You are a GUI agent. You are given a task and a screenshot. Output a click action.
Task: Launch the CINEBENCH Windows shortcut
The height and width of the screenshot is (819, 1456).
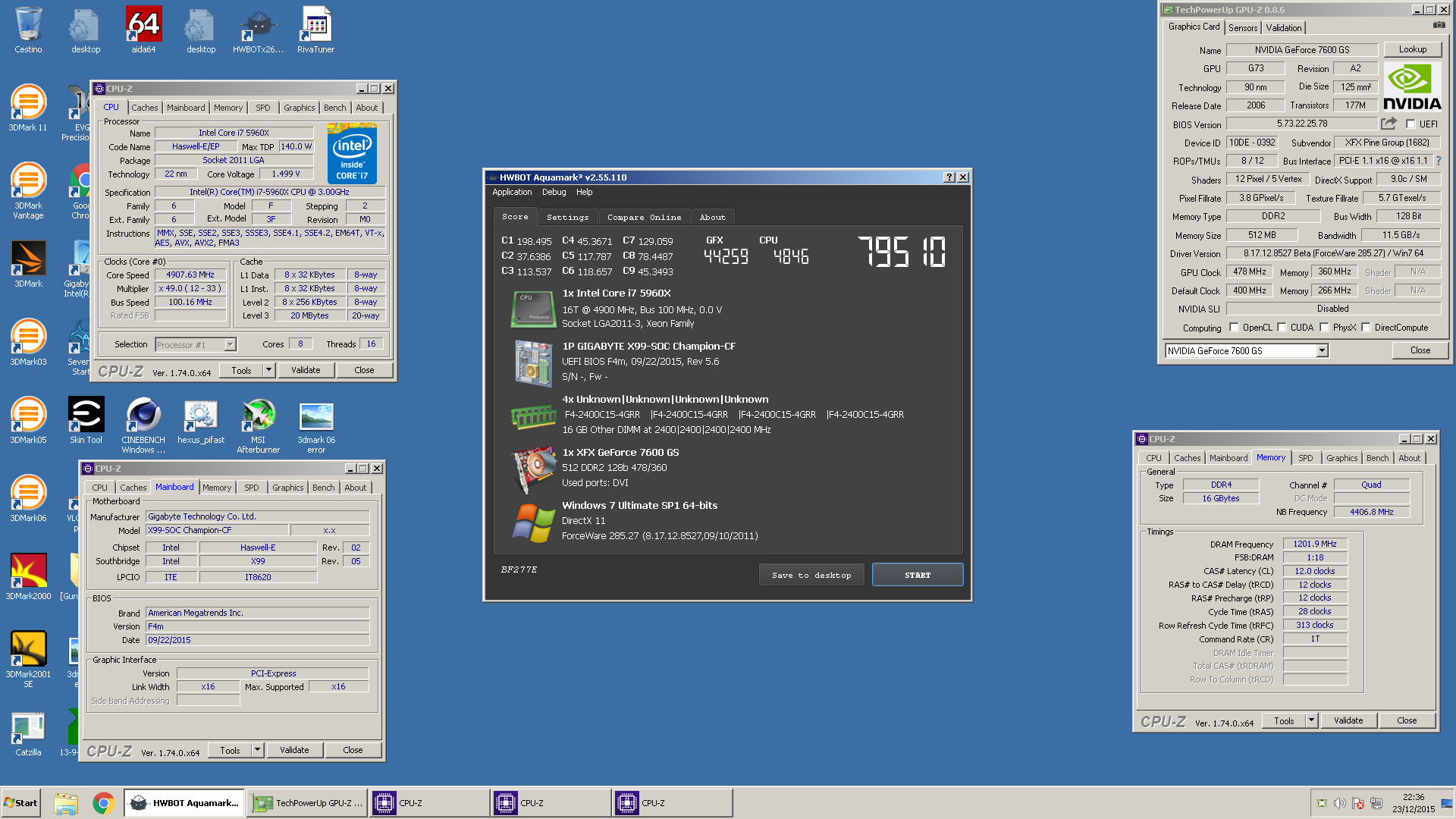[143, 425]
